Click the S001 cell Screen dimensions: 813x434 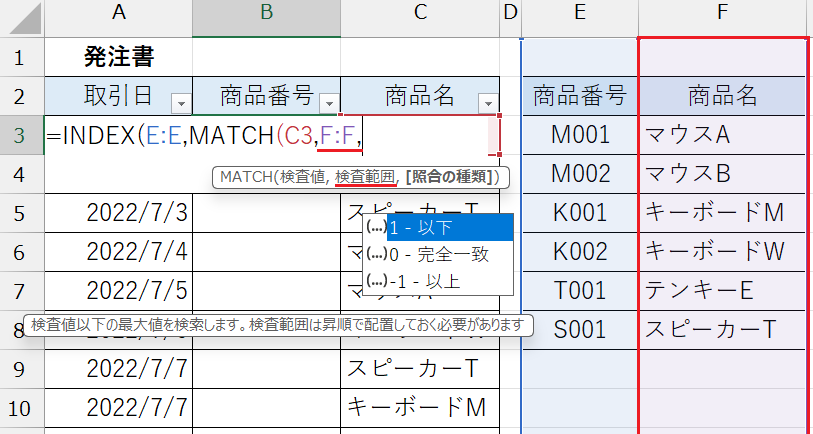pos(580,330)
